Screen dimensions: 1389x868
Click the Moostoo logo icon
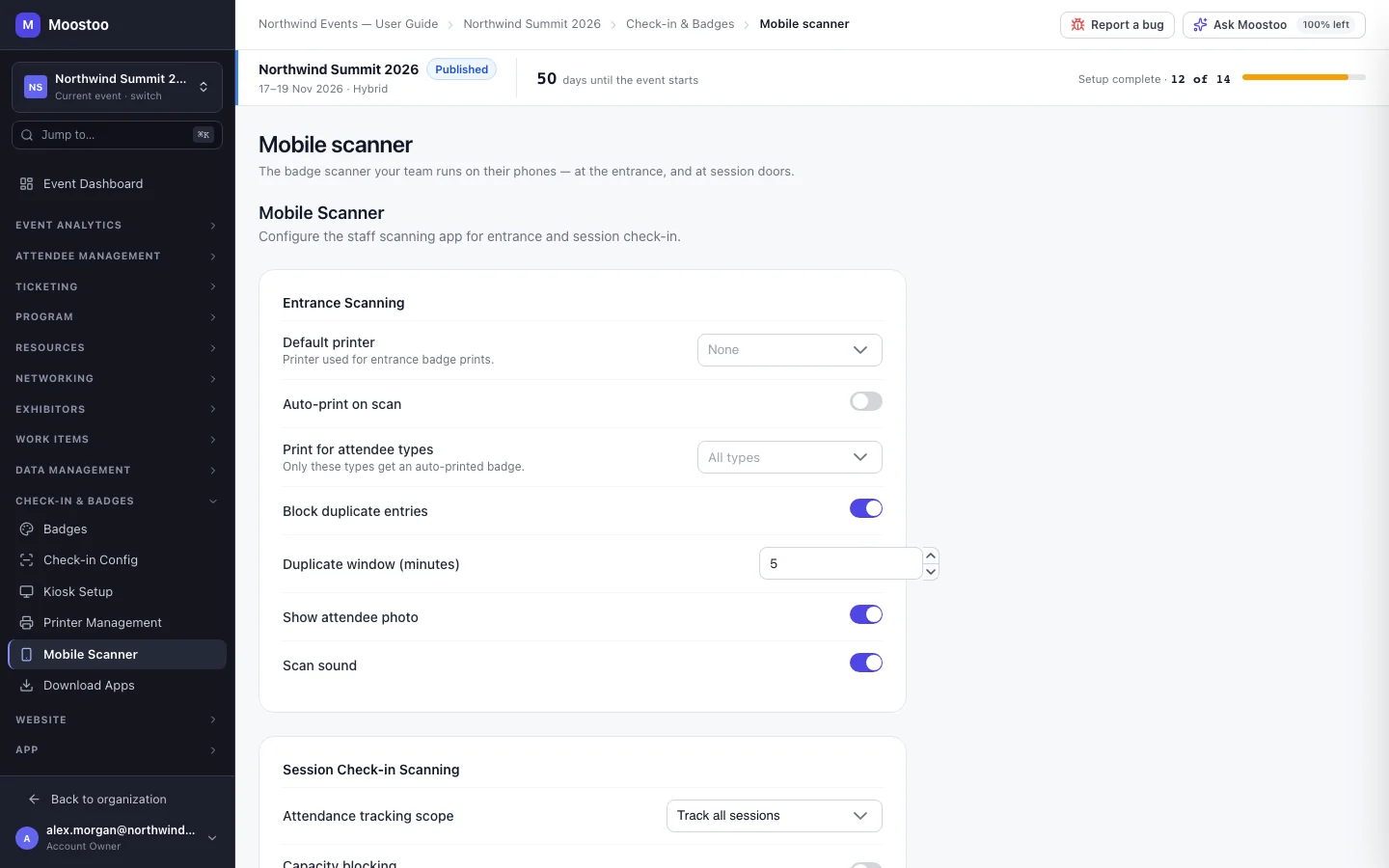coord(28,25)
